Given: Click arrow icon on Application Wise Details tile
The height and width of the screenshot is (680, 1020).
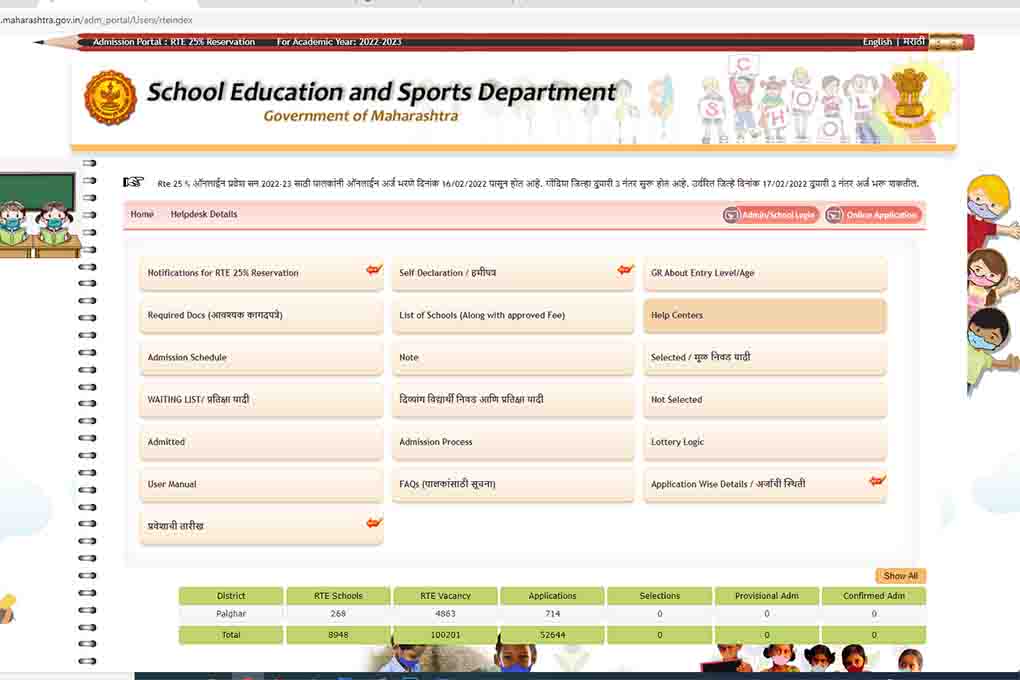Looking at the screenshot, I should (x=877, y=481).
